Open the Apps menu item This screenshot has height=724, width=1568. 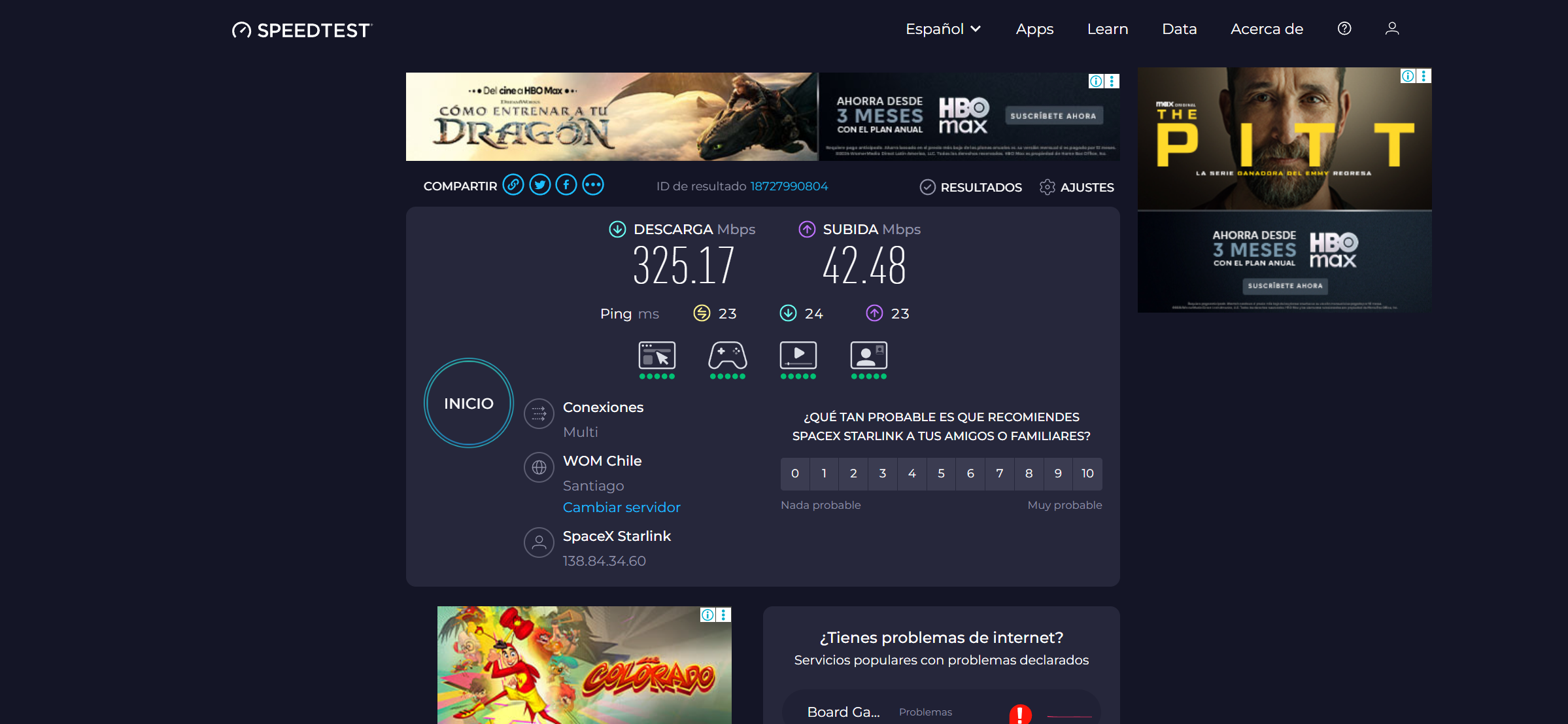point(1034,29)
